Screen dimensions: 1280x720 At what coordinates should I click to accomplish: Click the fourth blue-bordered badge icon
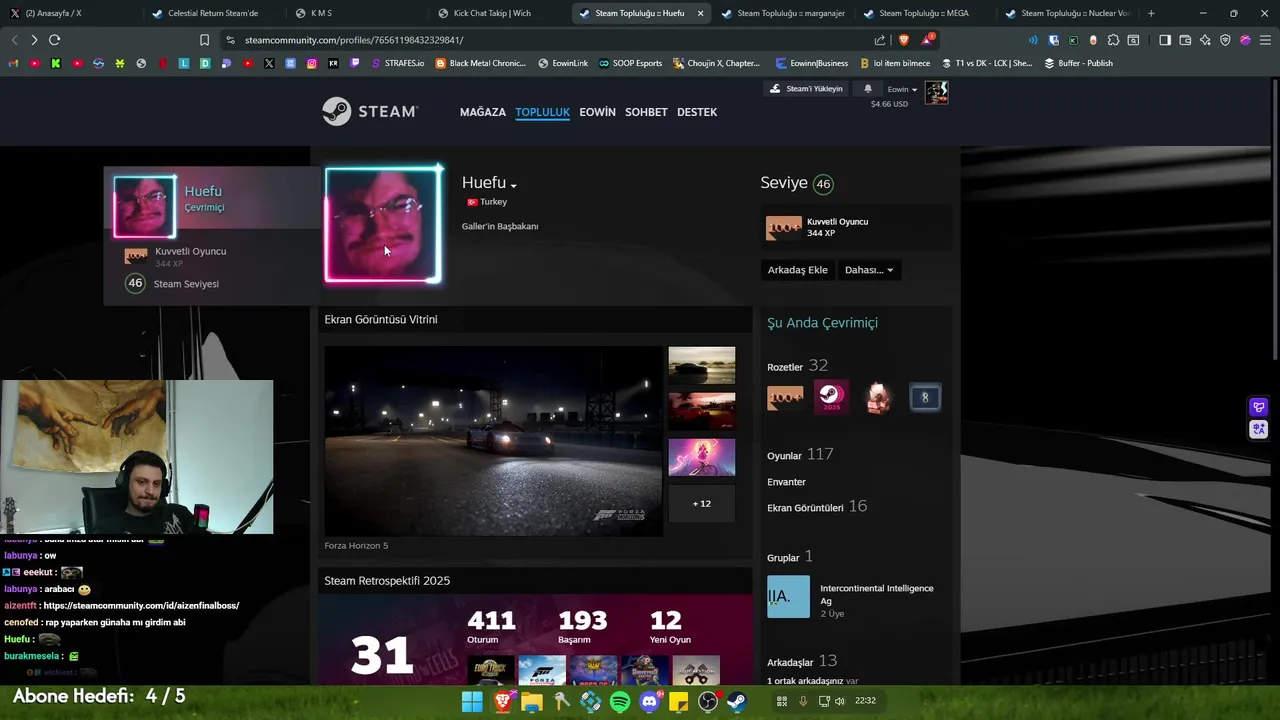tap(925, 397)
